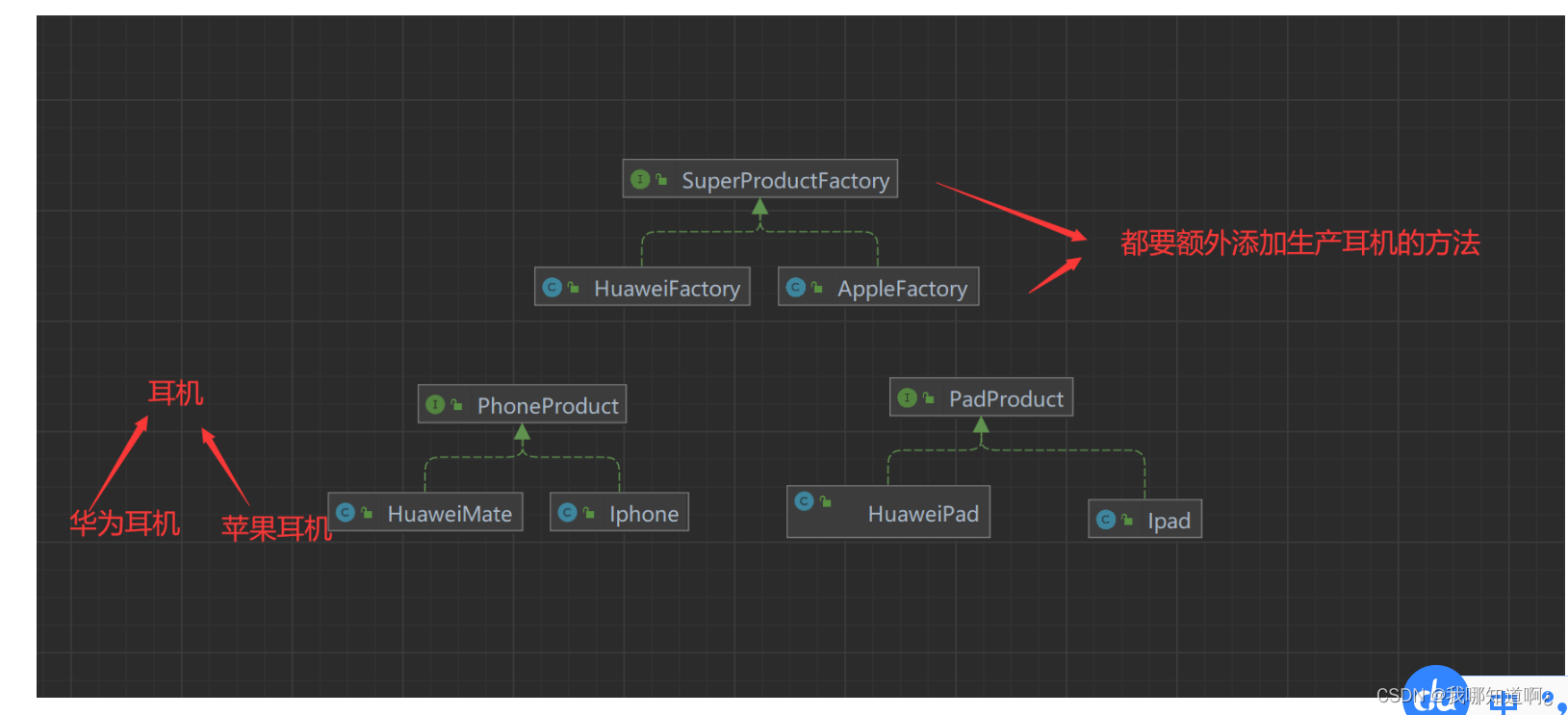Select the Iphone class node
Screen dimensions: 1568x715
[619, 512]
